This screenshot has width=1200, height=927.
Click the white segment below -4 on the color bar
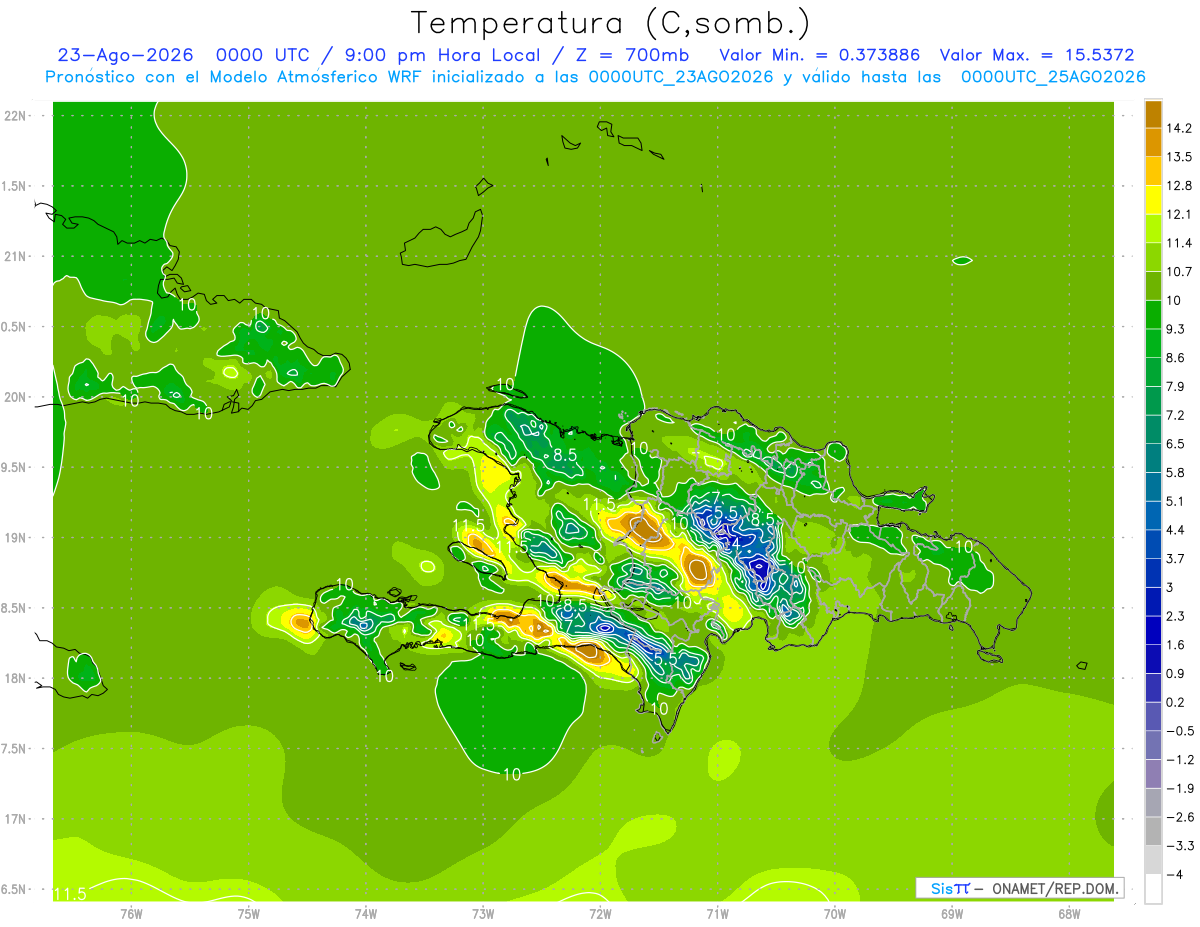(x=1153, y=889)
